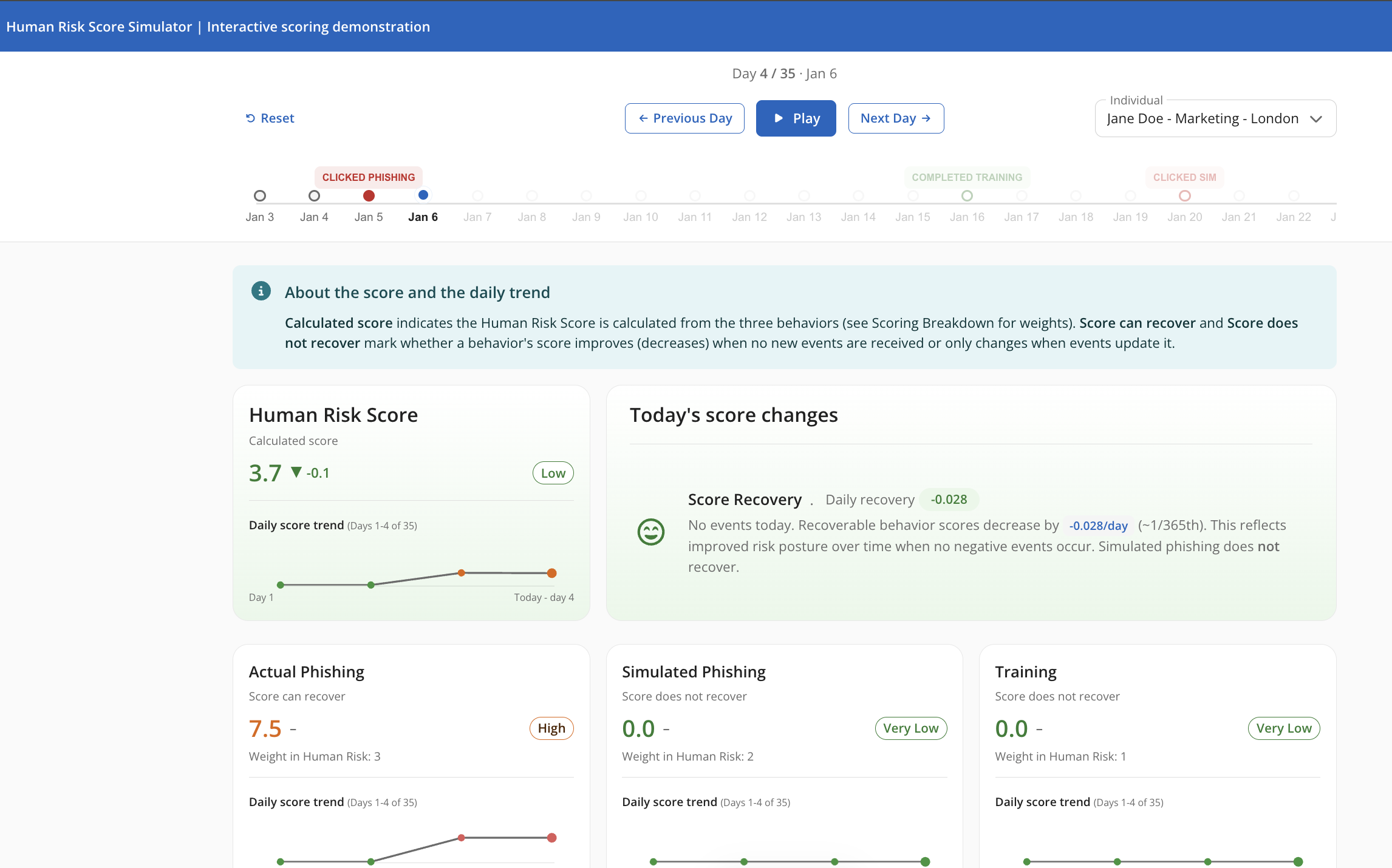The image size is (1392, 868).
Task: Click the smiley face Score Recovery icon
Action: [651, 532]
